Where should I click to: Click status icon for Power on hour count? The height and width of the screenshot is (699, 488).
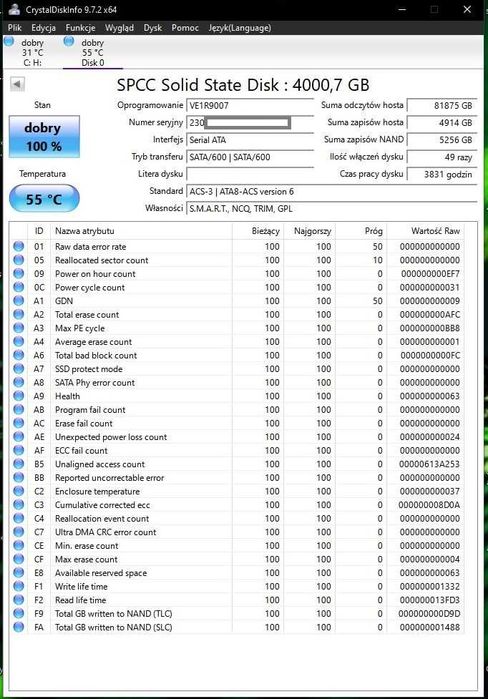pos(19,273)
